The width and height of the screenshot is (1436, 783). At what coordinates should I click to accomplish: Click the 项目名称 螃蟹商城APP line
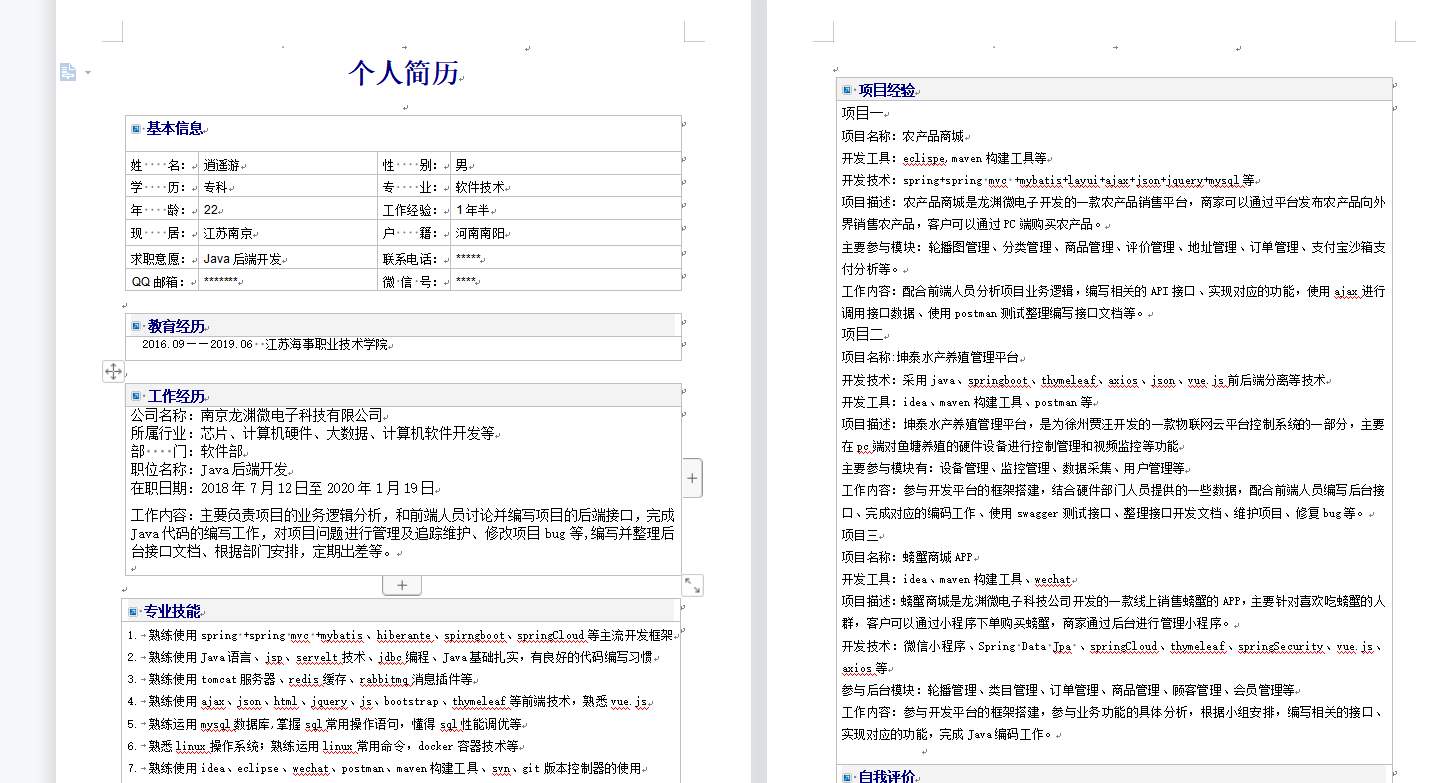[x=908, y=557]
